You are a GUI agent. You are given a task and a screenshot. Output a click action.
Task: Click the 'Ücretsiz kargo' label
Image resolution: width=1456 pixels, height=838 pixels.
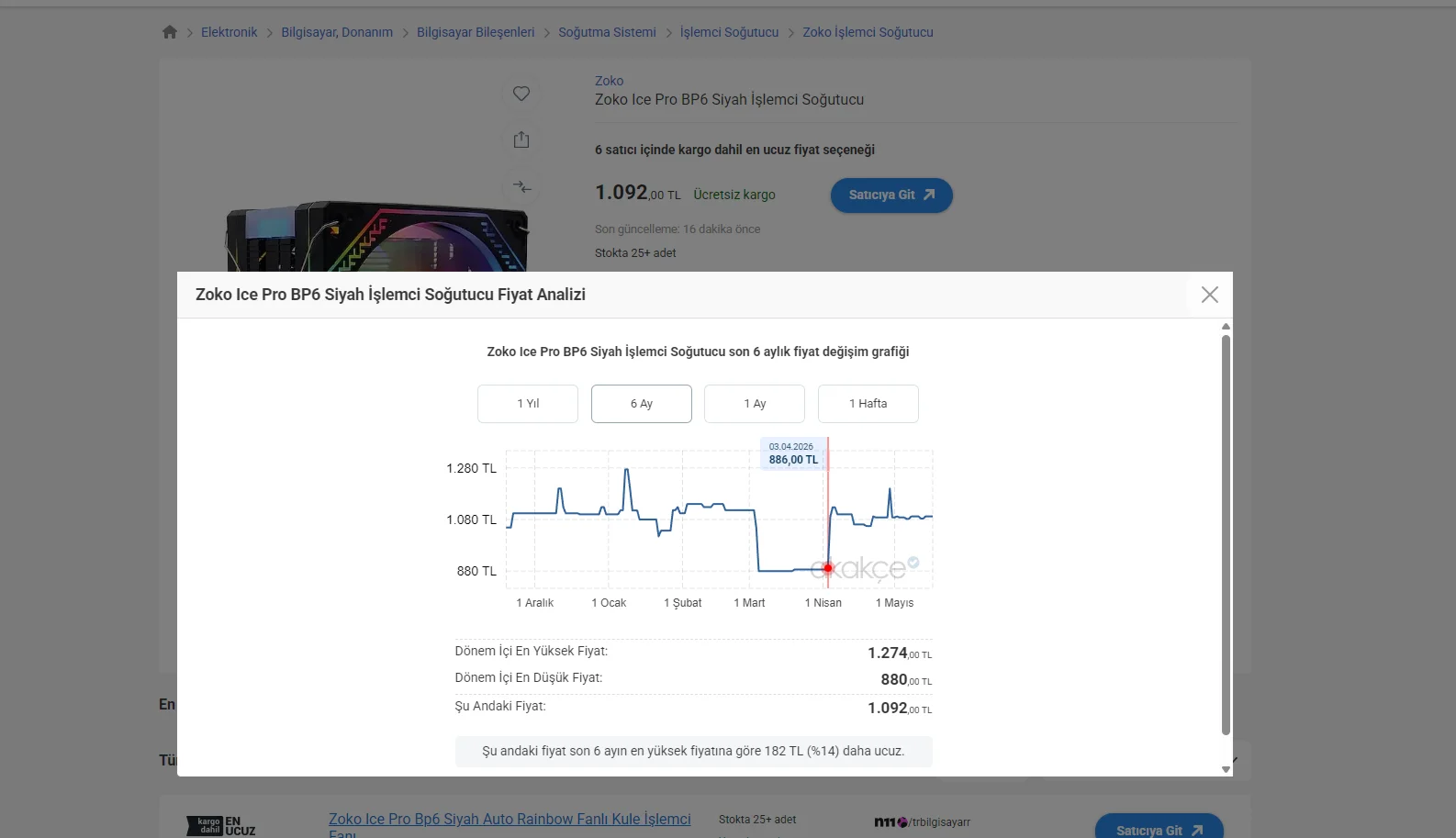pyautogui.click(x=734, y=195)
